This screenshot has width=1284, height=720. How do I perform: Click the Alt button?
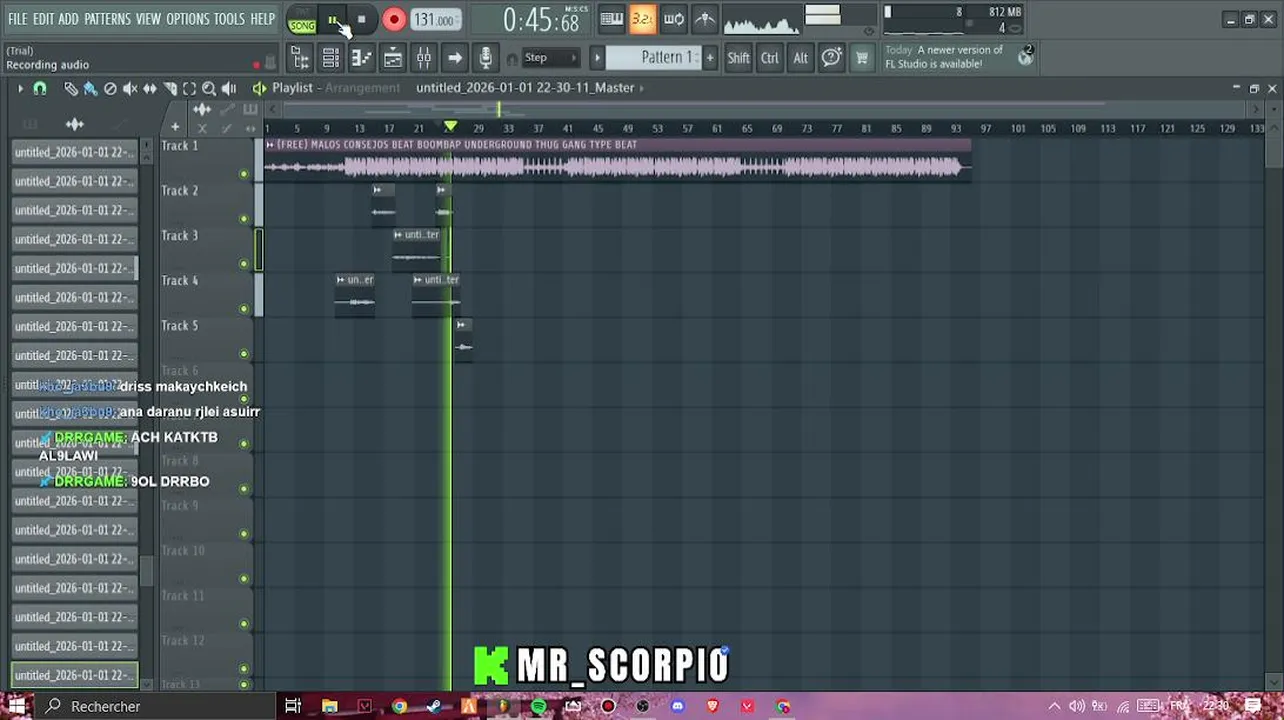point(800,58)
